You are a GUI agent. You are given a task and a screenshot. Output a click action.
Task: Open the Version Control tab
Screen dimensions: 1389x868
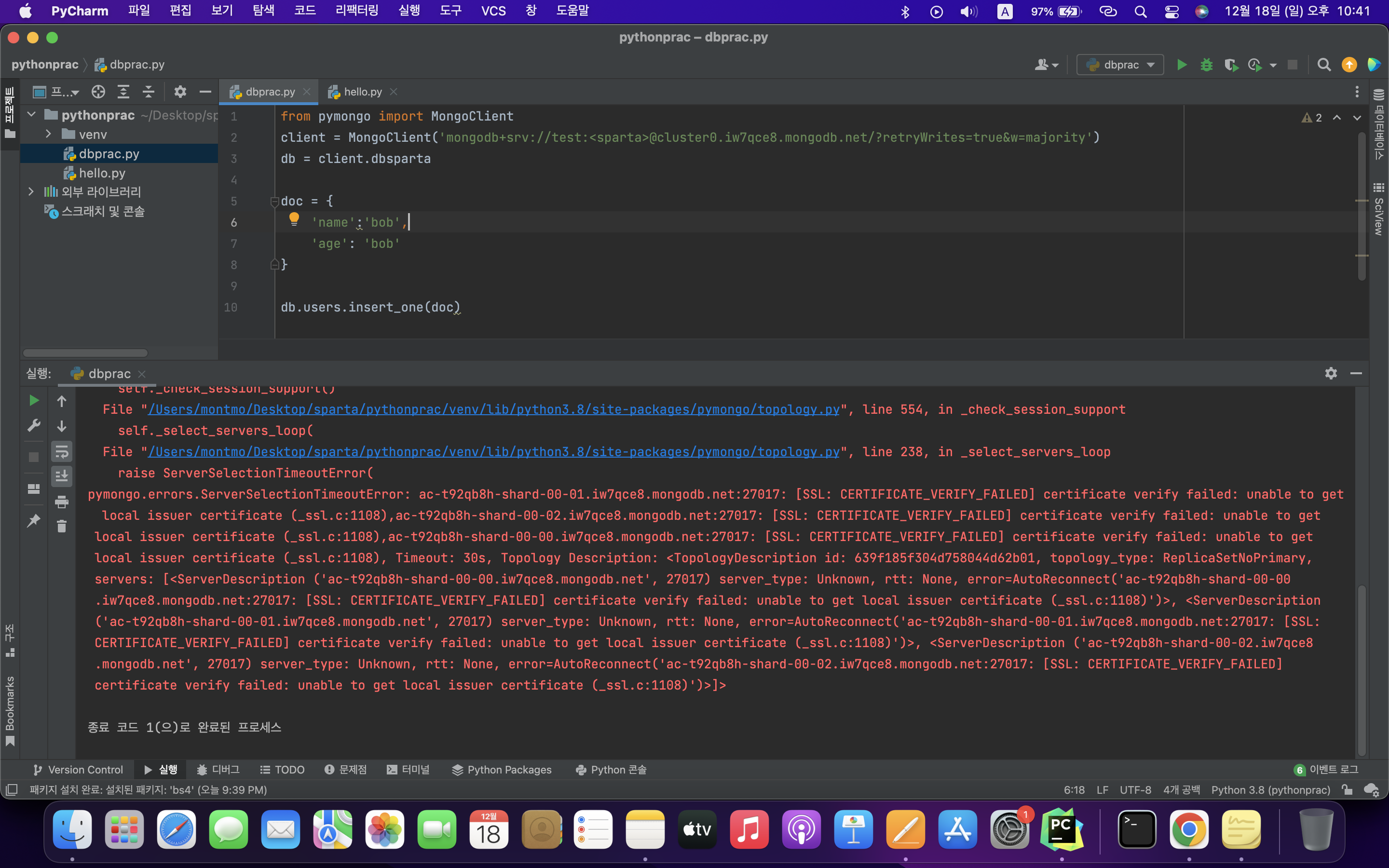[78, 769]
